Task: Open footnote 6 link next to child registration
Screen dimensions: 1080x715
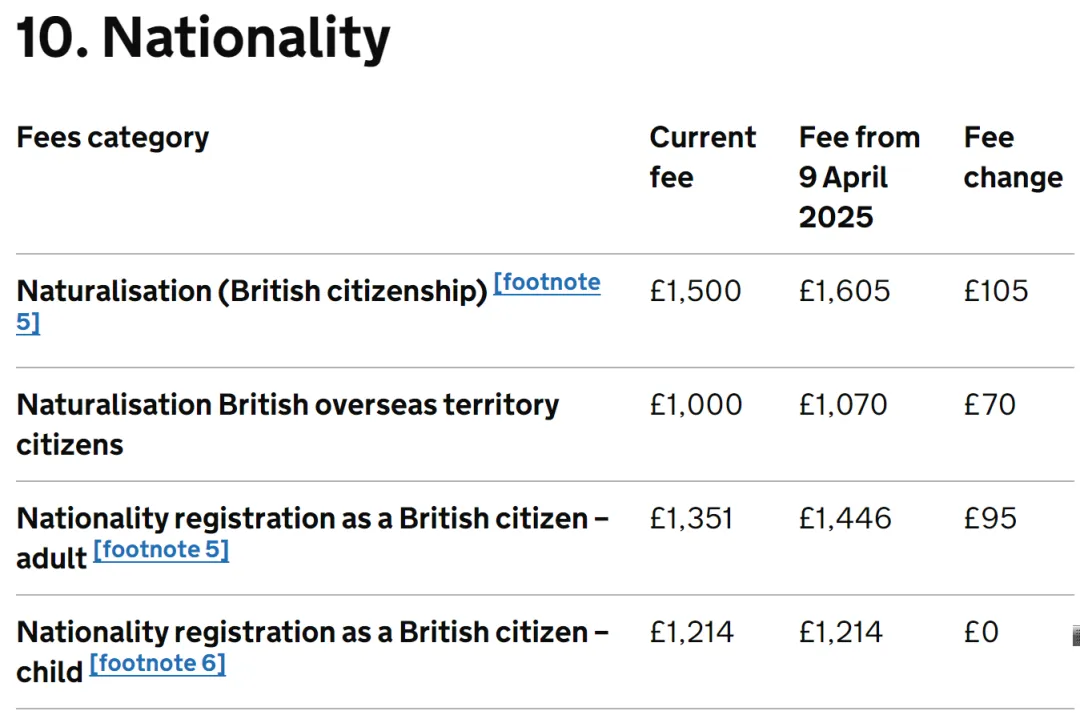Action: coord(158,663)
